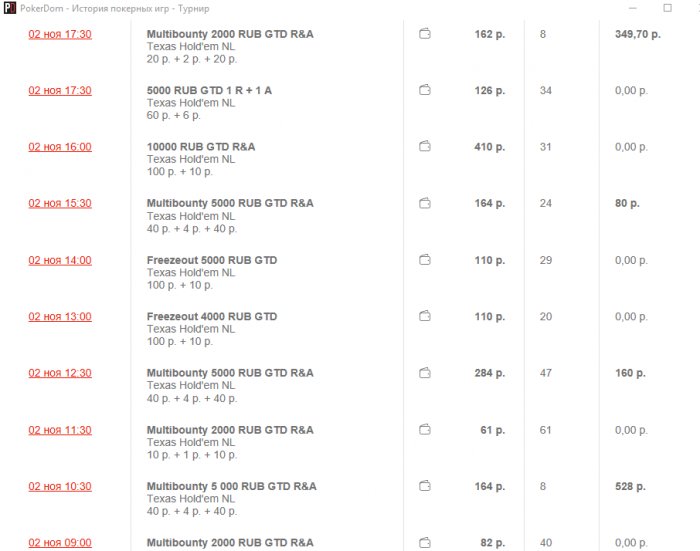Click the PokerDom app icon in title bar
This screenshot has width=700, height=551.
(8, 8)
